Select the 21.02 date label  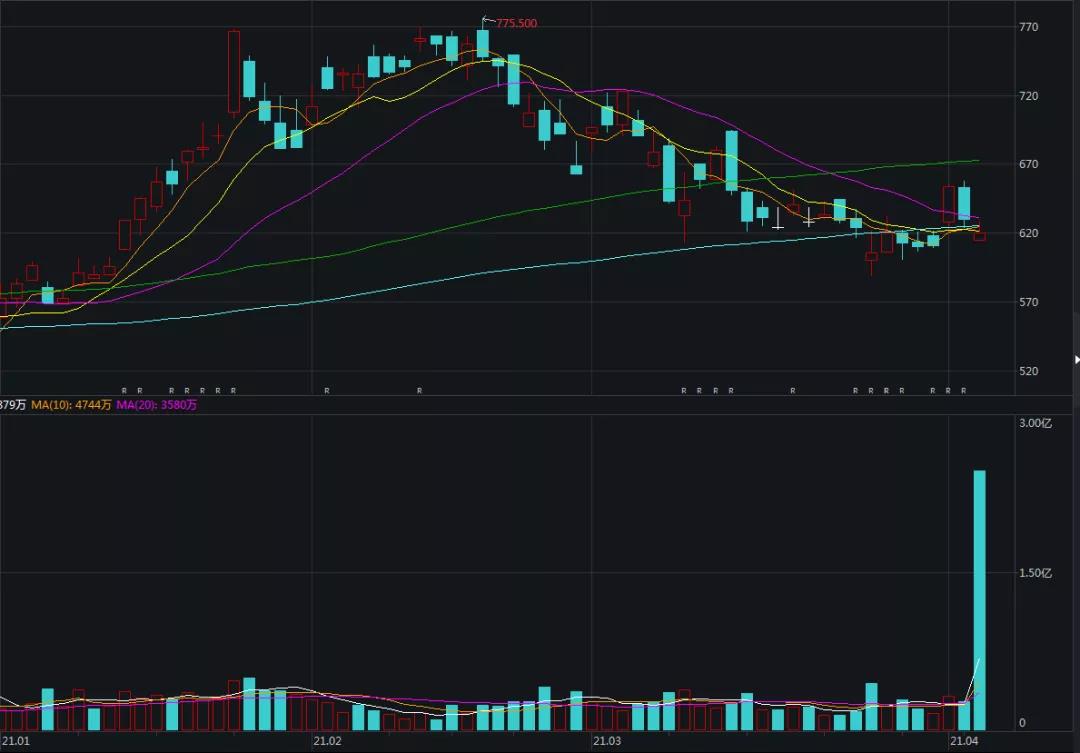pyautogui.click(x=327, y=741)
